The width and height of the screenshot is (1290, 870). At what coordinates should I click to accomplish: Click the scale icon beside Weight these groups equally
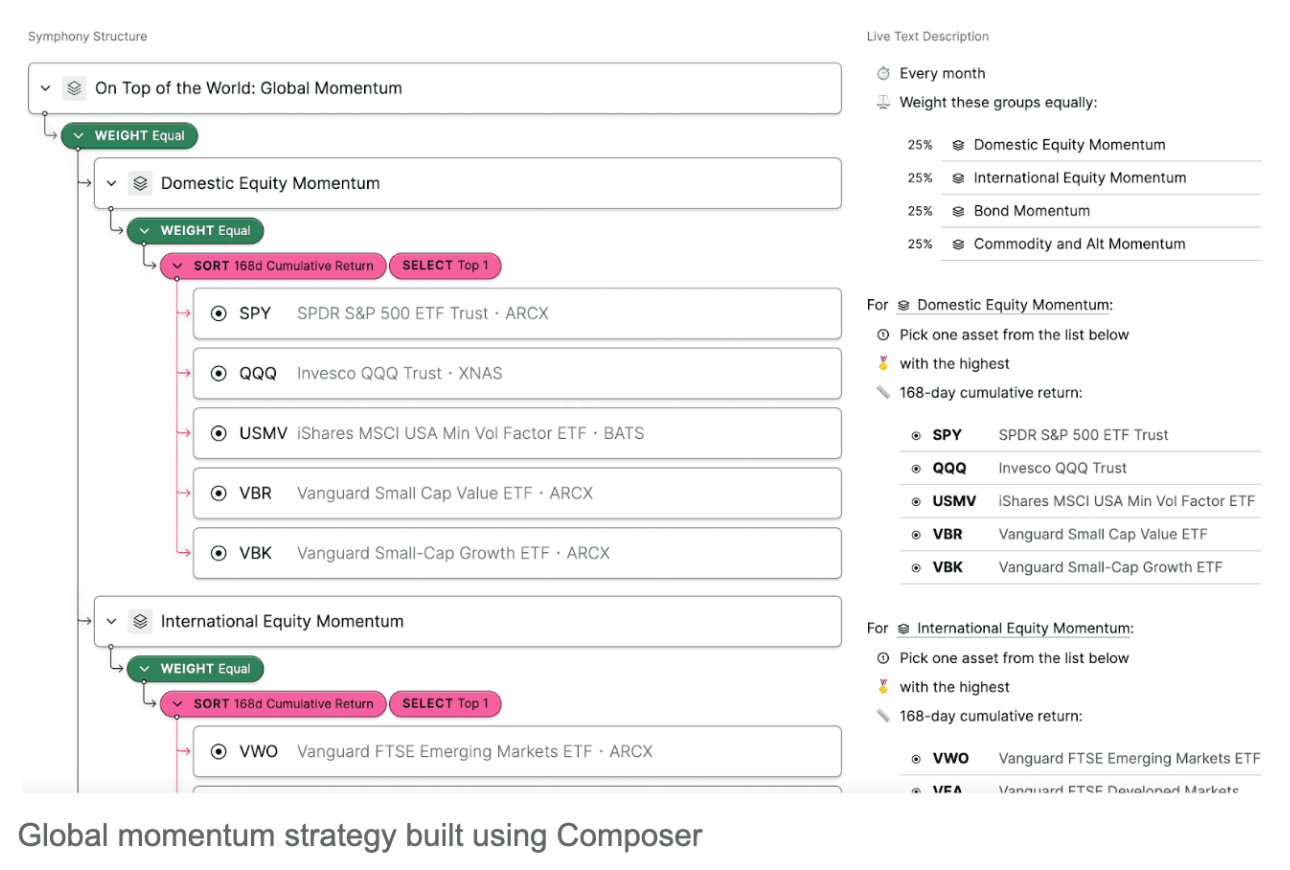pos(883,102)
